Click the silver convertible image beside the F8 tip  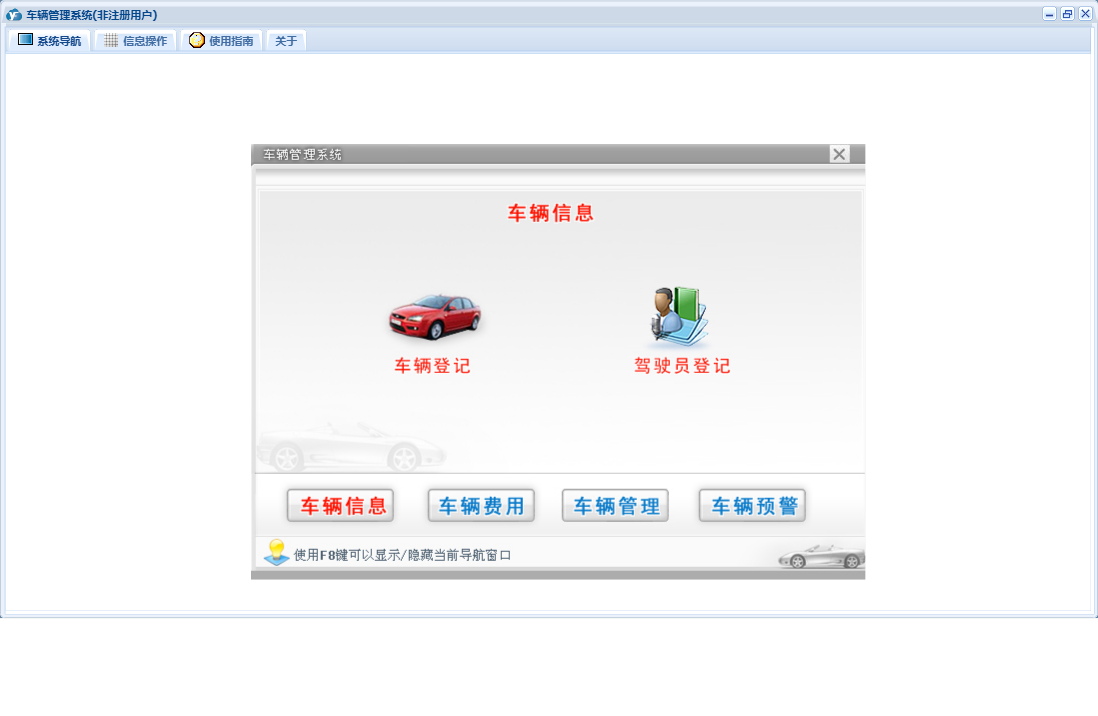point(820,556)
